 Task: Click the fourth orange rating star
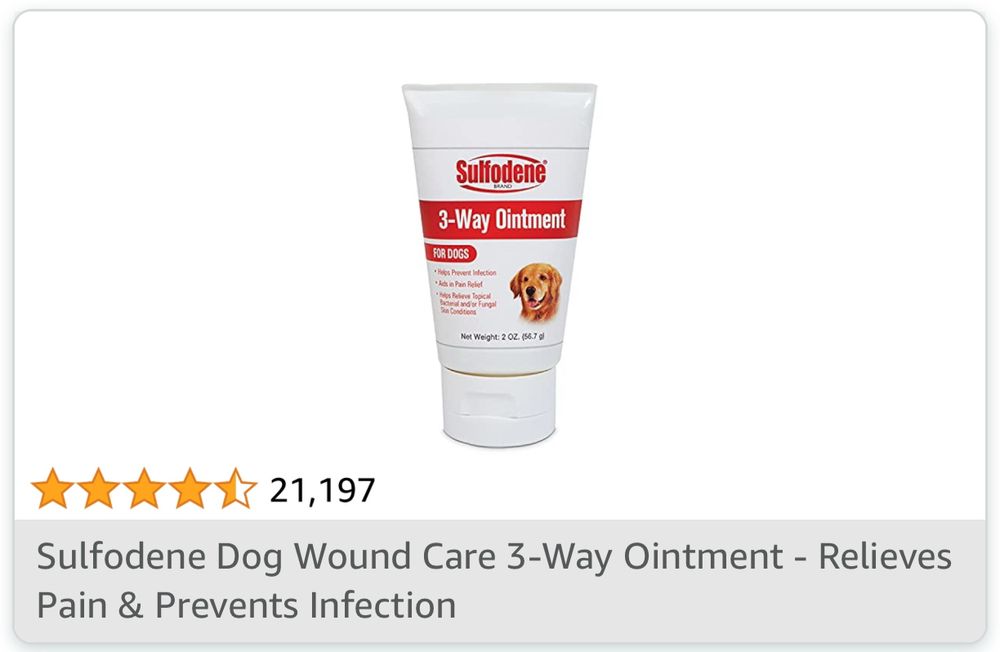pos(190,489)
